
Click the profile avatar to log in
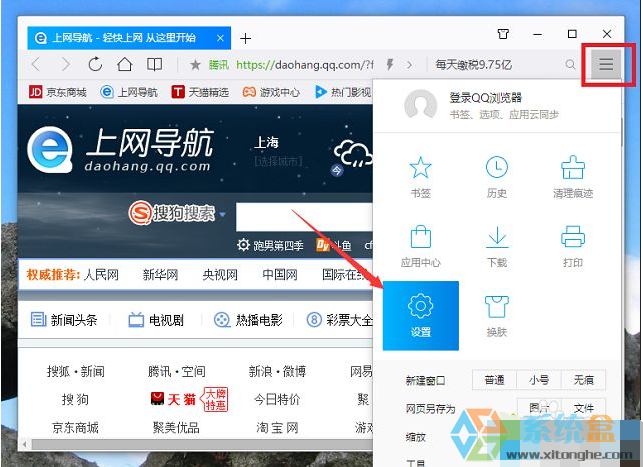point(421,105)
